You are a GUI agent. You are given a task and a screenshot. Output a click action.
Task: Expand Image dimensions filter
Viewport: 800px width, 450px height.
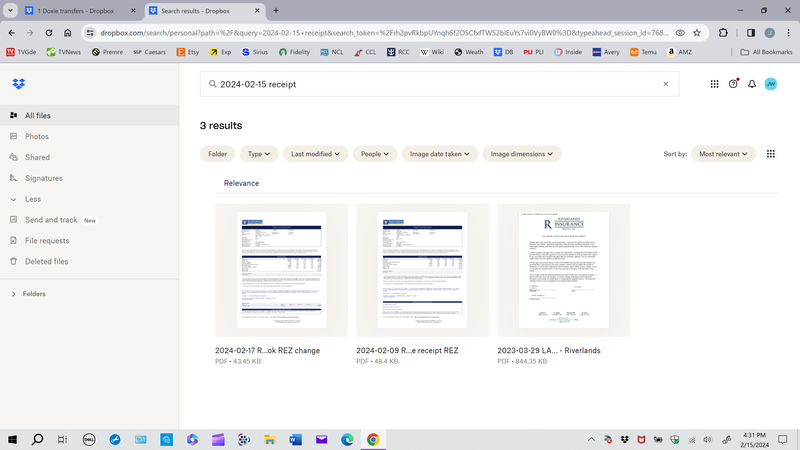[x=522, y=154]
